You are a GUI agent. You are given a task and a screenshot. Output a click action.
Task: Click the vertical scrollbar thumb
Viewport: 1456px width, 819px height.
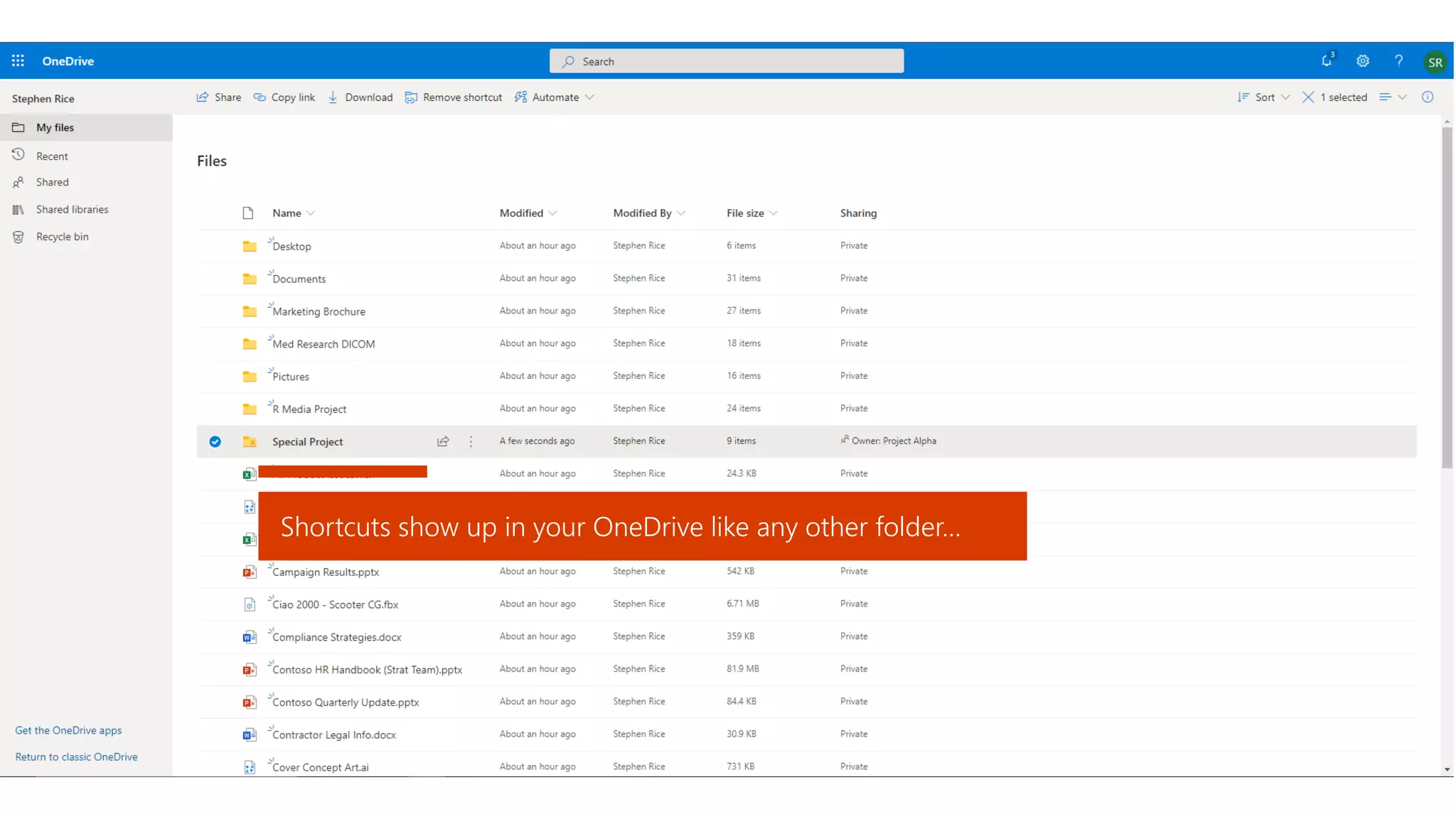(1447, 297)
